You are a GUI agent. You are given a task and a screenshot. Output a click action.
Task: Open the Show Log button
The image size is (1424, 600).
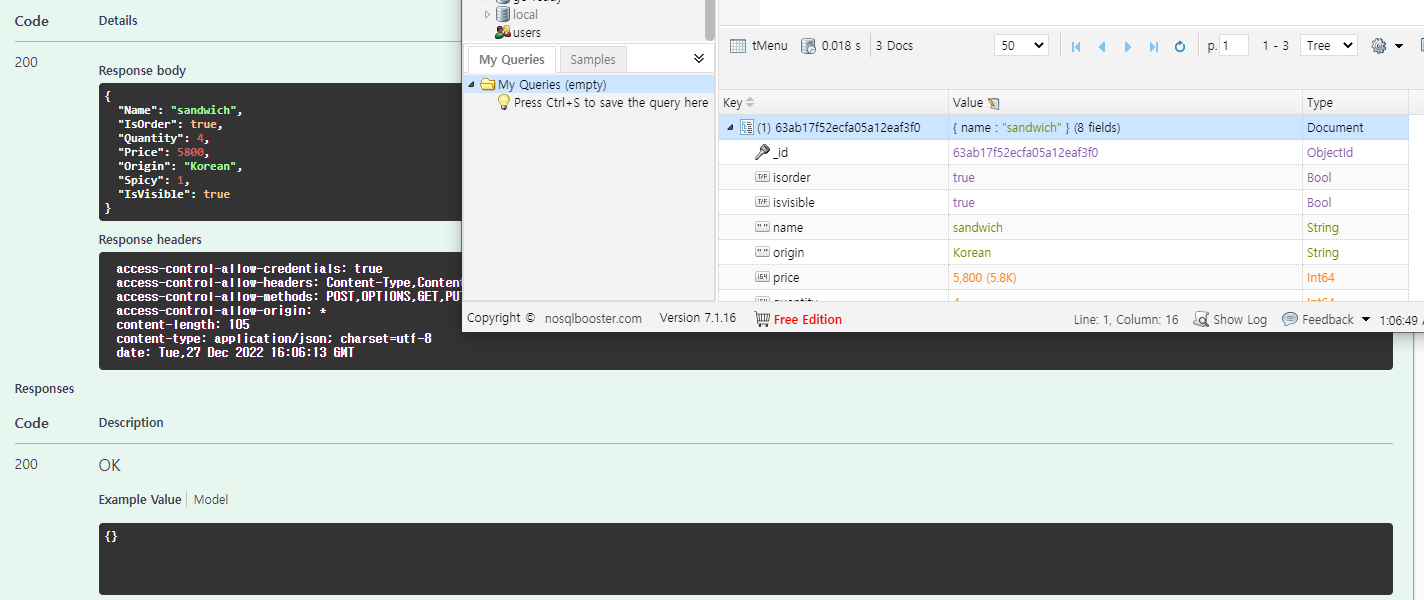pyautogui.click(x=1230, y=319)
